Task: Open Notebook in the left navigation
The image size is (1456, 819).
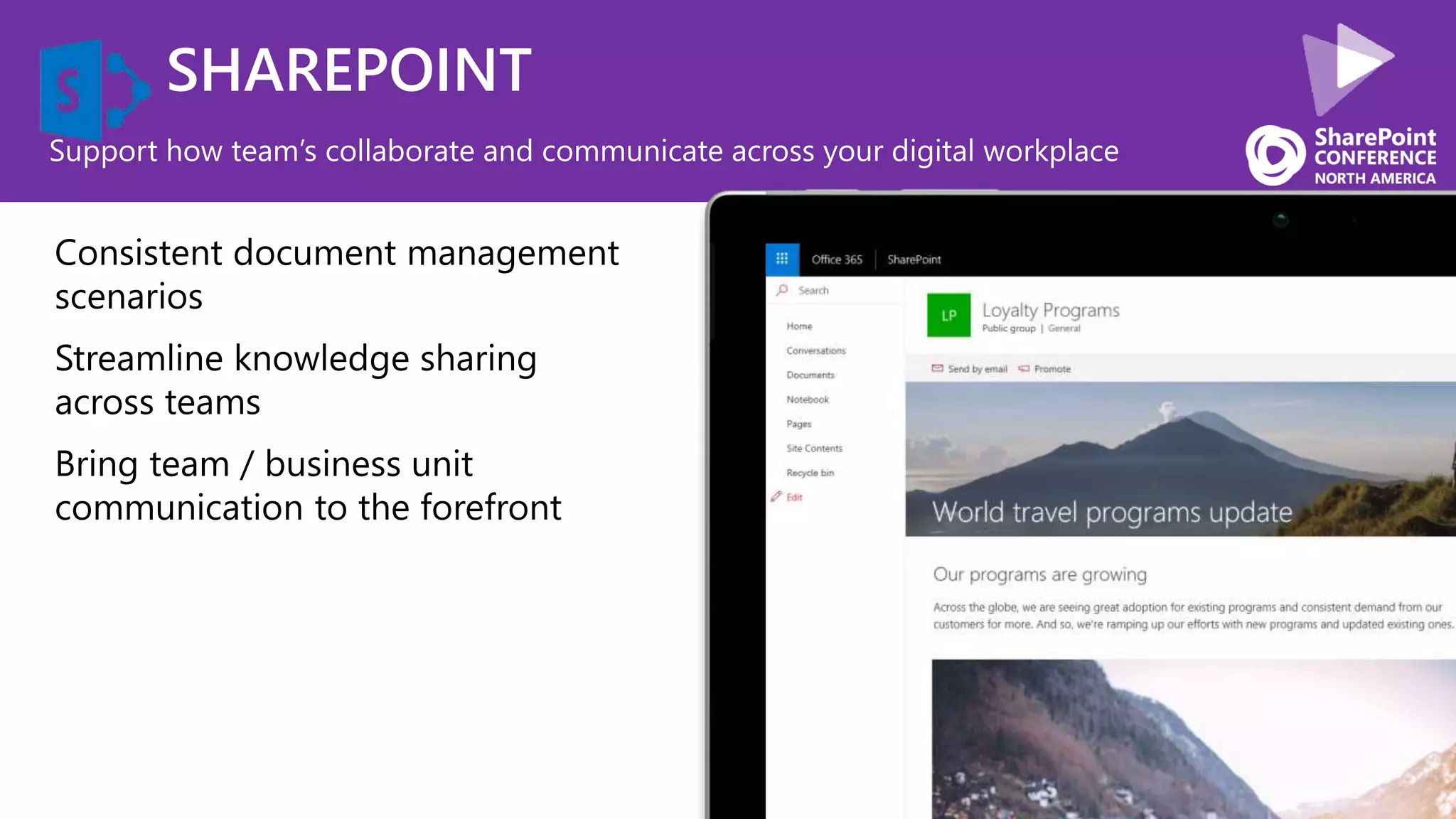Action: click(x=808, y=400)
